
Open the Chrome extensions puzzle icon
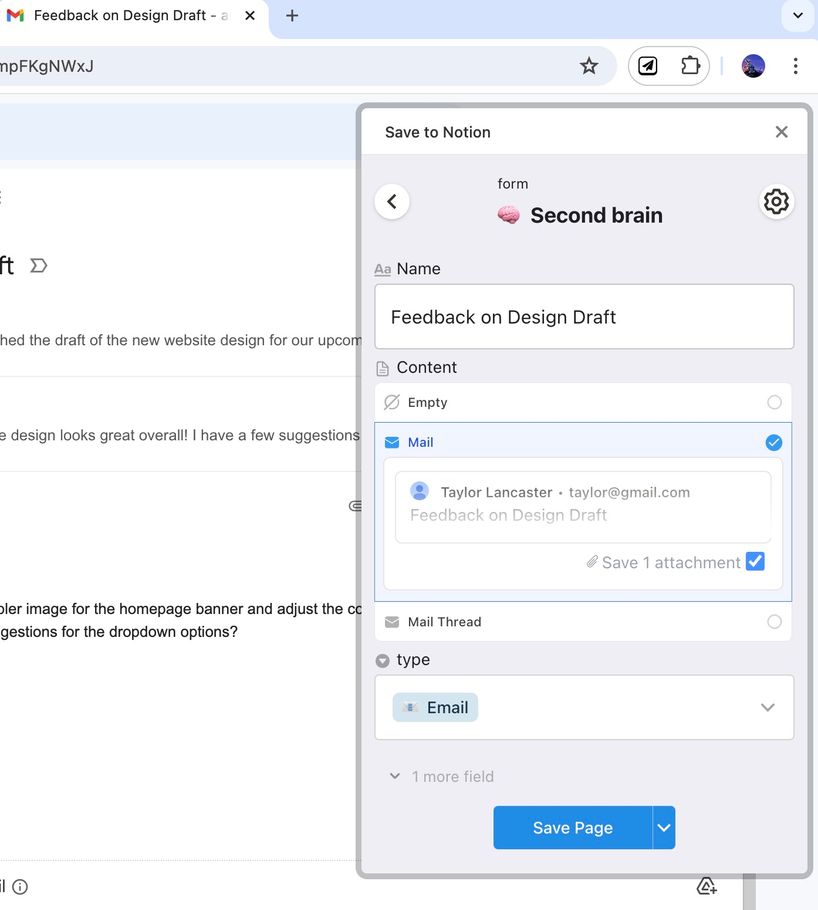[x=690, y=65]
